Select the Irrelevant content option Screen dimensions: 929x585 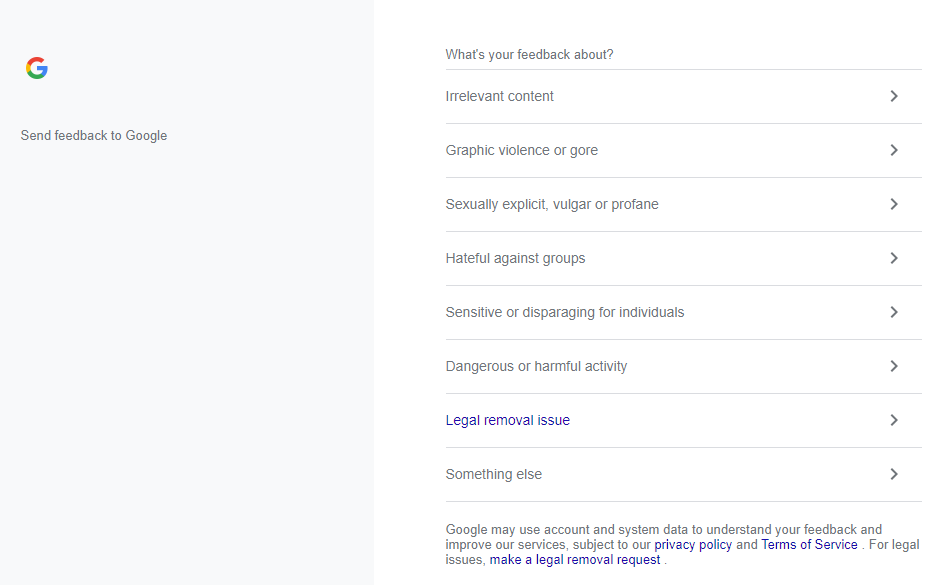click(x=500, y=96)
